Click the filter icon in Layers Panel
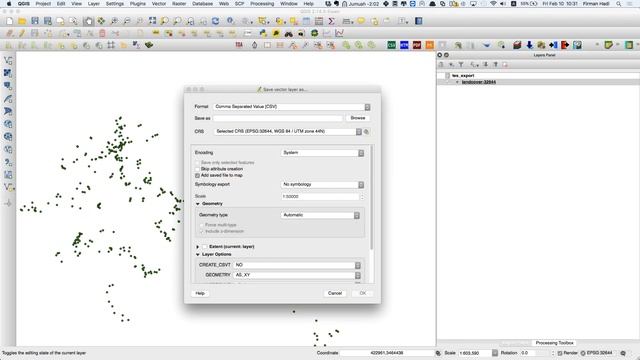Viewport: 640px width, 360px height. pyautogui.click(x=461, y=64)
